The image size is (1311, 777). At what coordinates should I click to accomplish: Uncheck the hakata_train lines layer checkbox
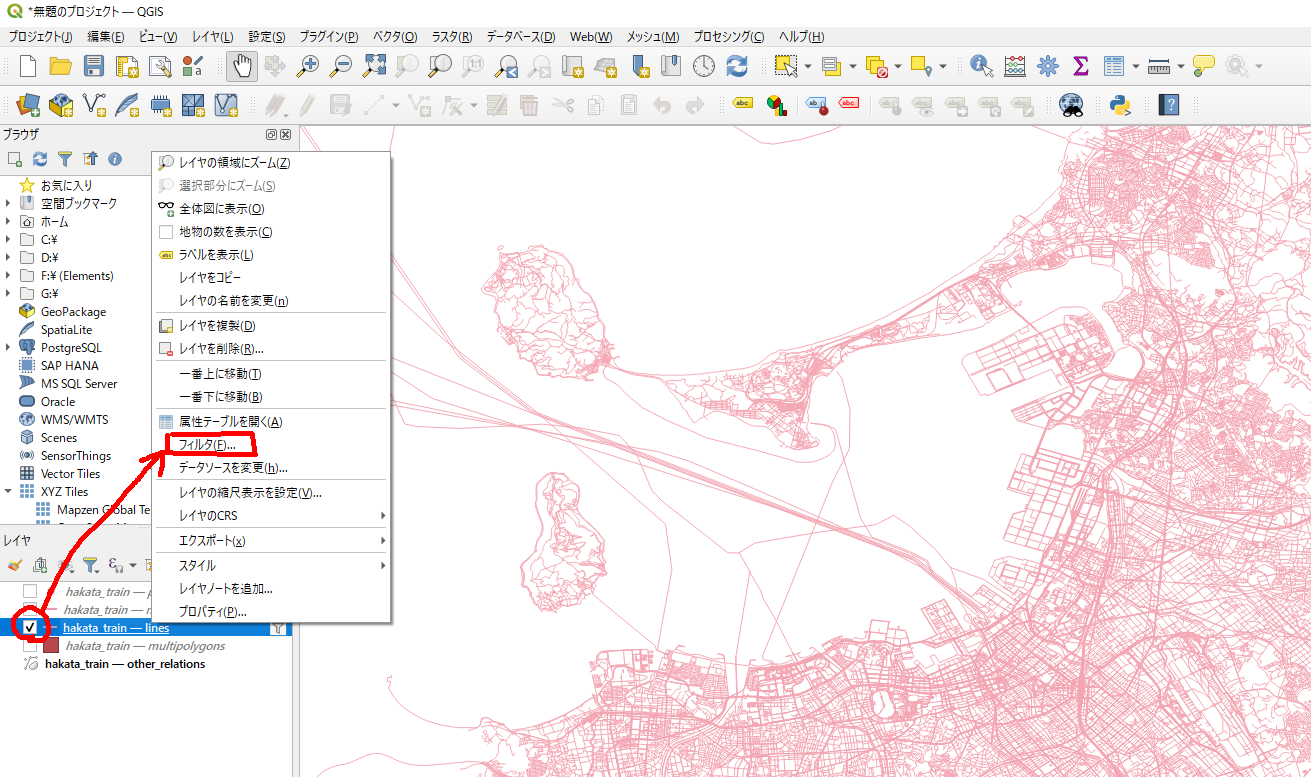30,628
